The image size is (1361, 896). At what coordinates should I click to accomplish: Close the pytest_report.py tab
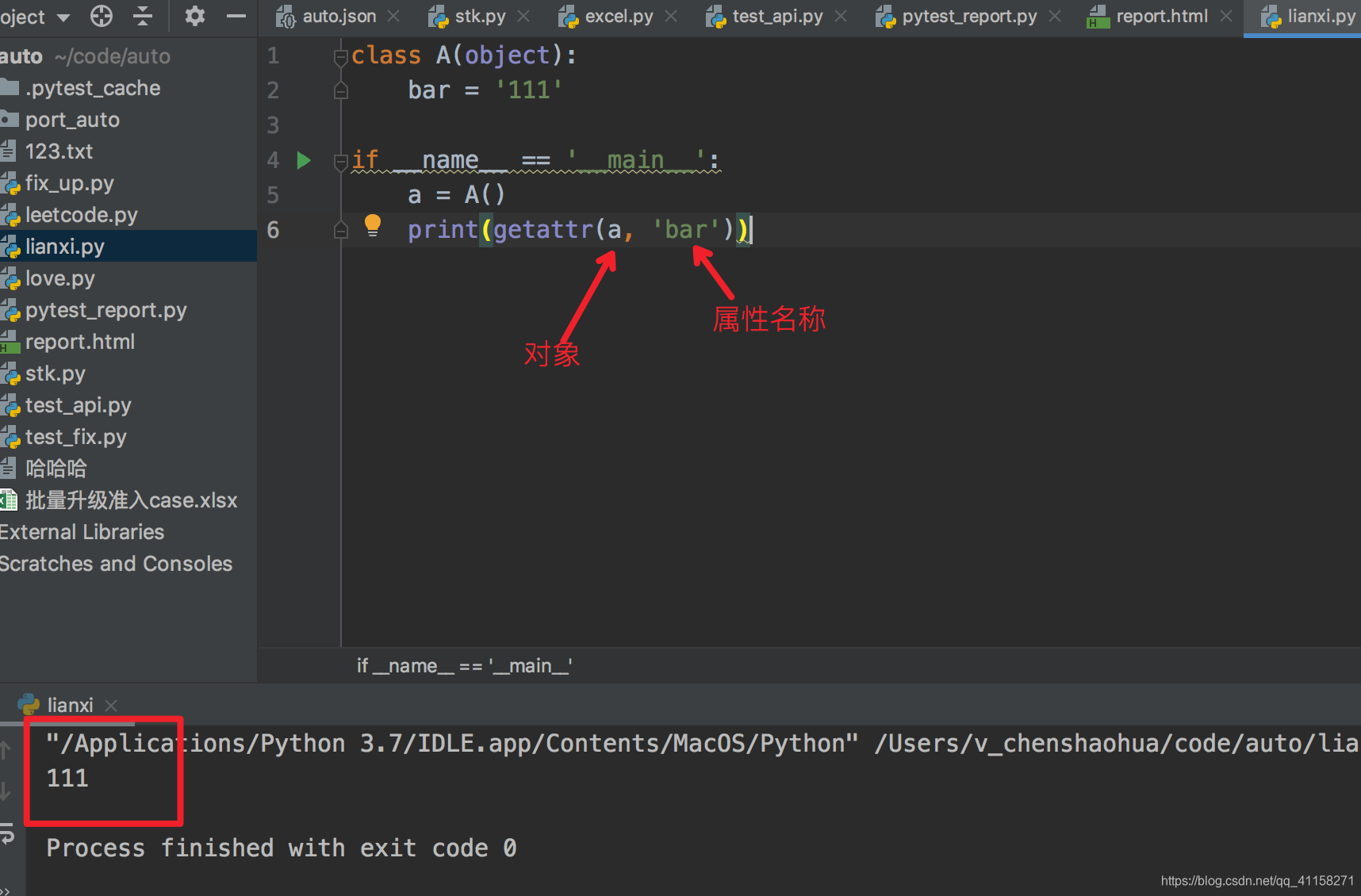tap(1055, 16)
